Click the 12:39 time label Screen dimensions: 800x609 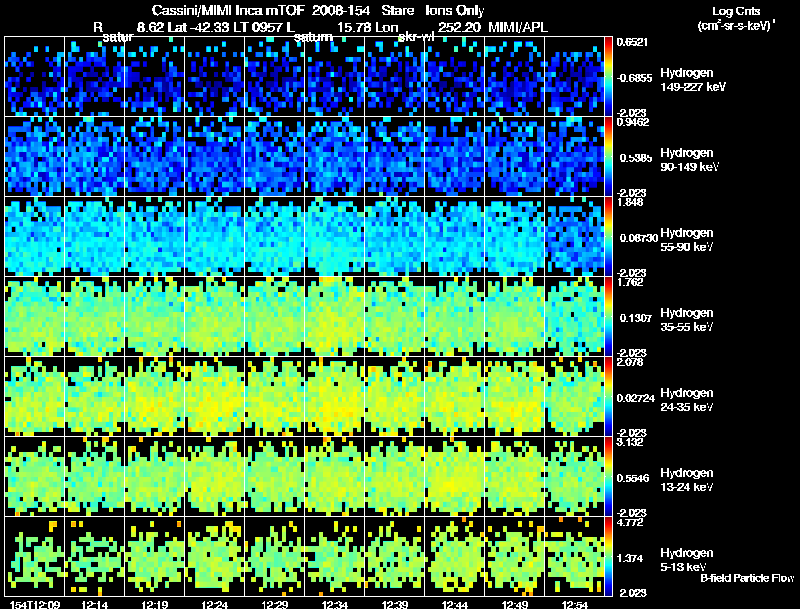click(395, 605)
